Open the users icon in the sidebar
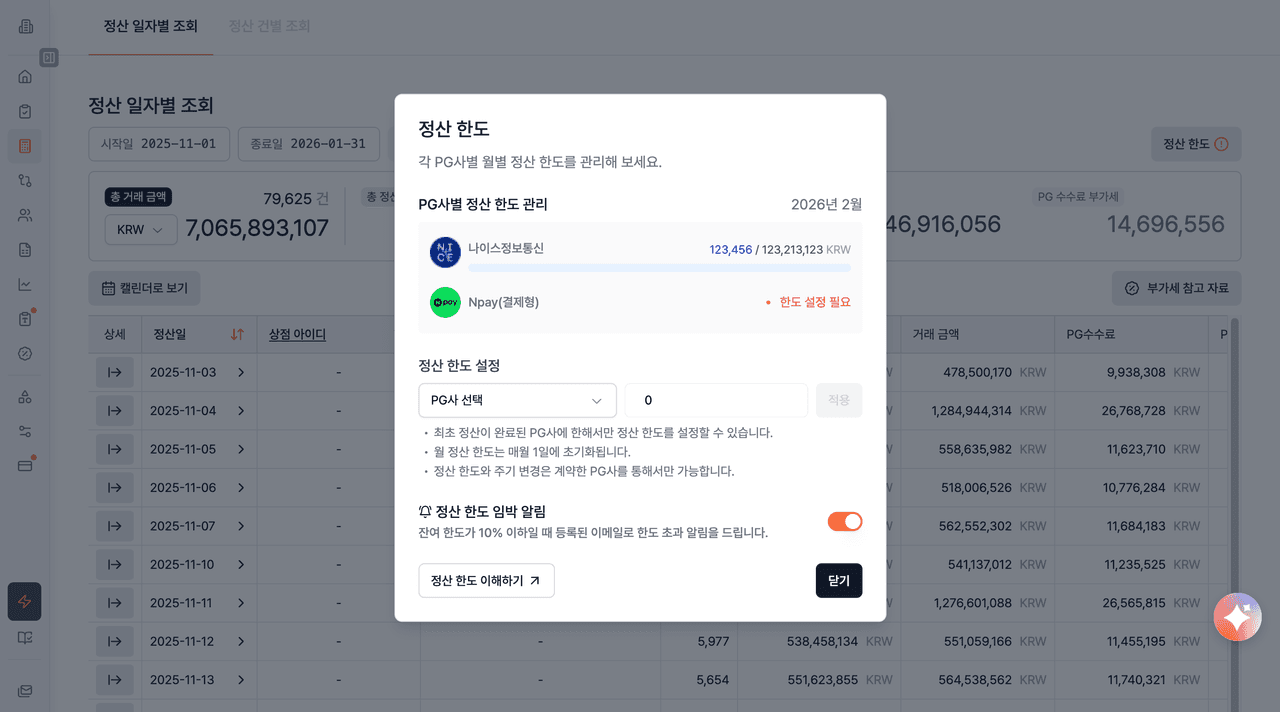This screenshot has height=712, width=1280. coord(25,215)
